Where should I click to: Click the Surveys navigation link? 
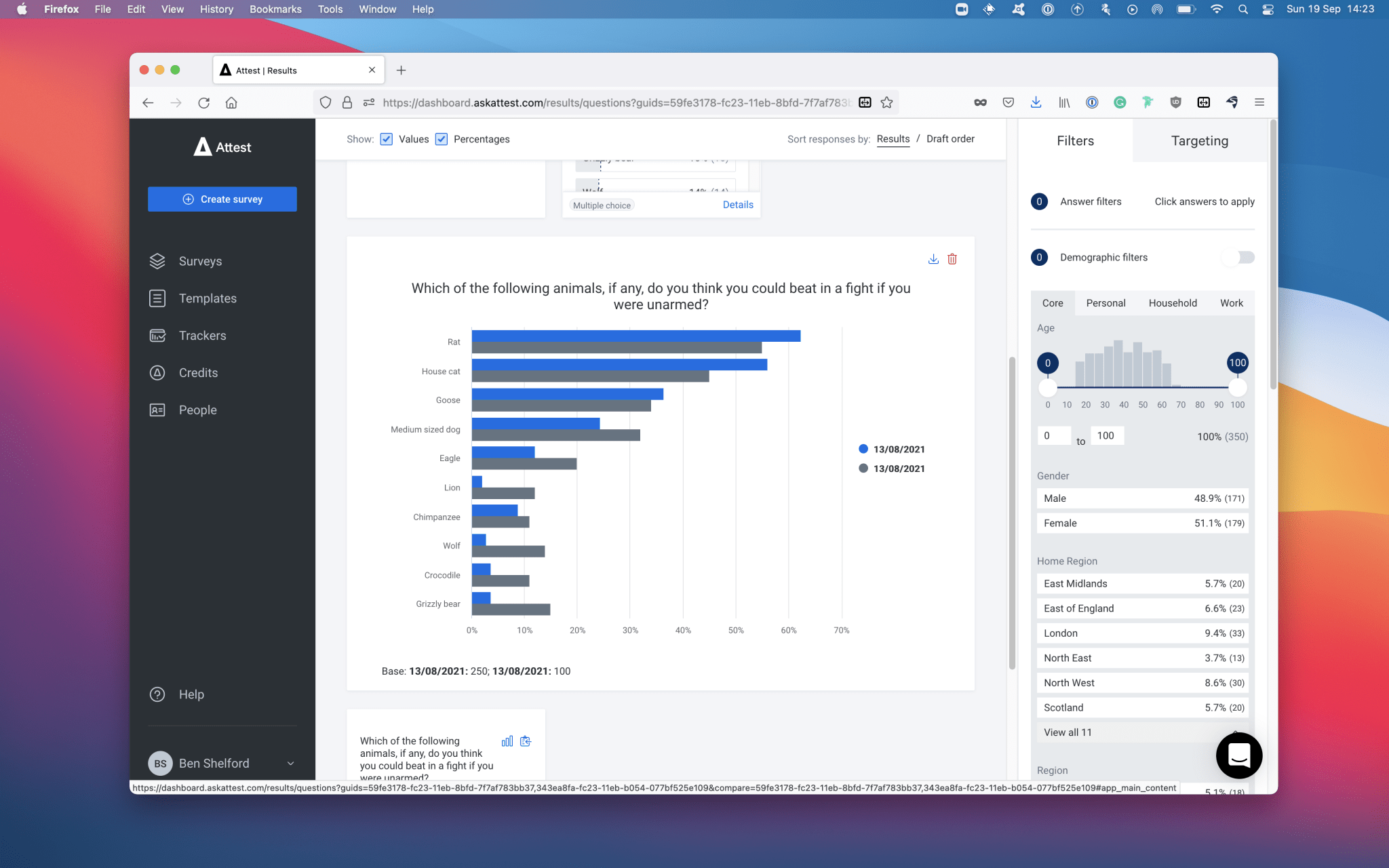200,261
